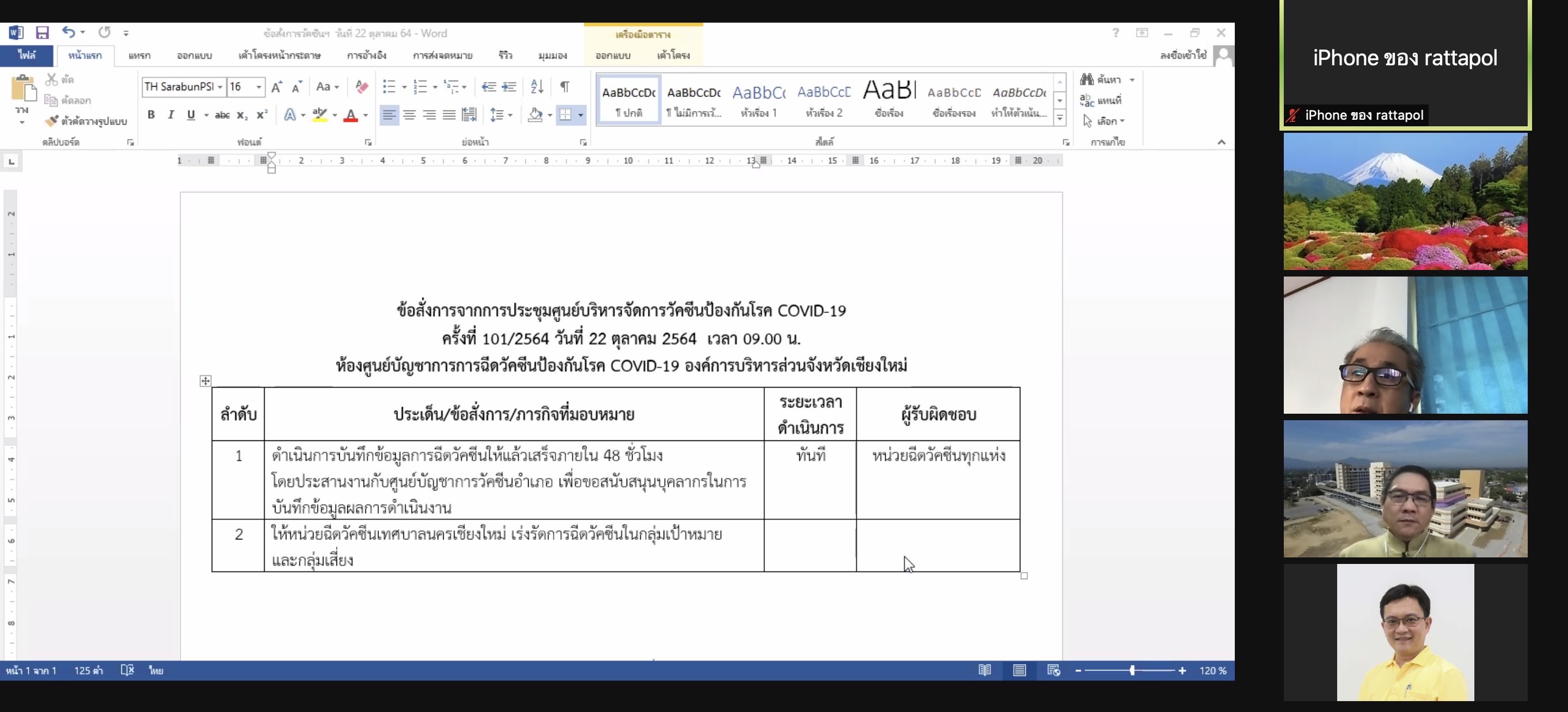This screenshot has width=1568, height=712.
Task: Click the Copy icon
Action: click(x=51, y=100)
